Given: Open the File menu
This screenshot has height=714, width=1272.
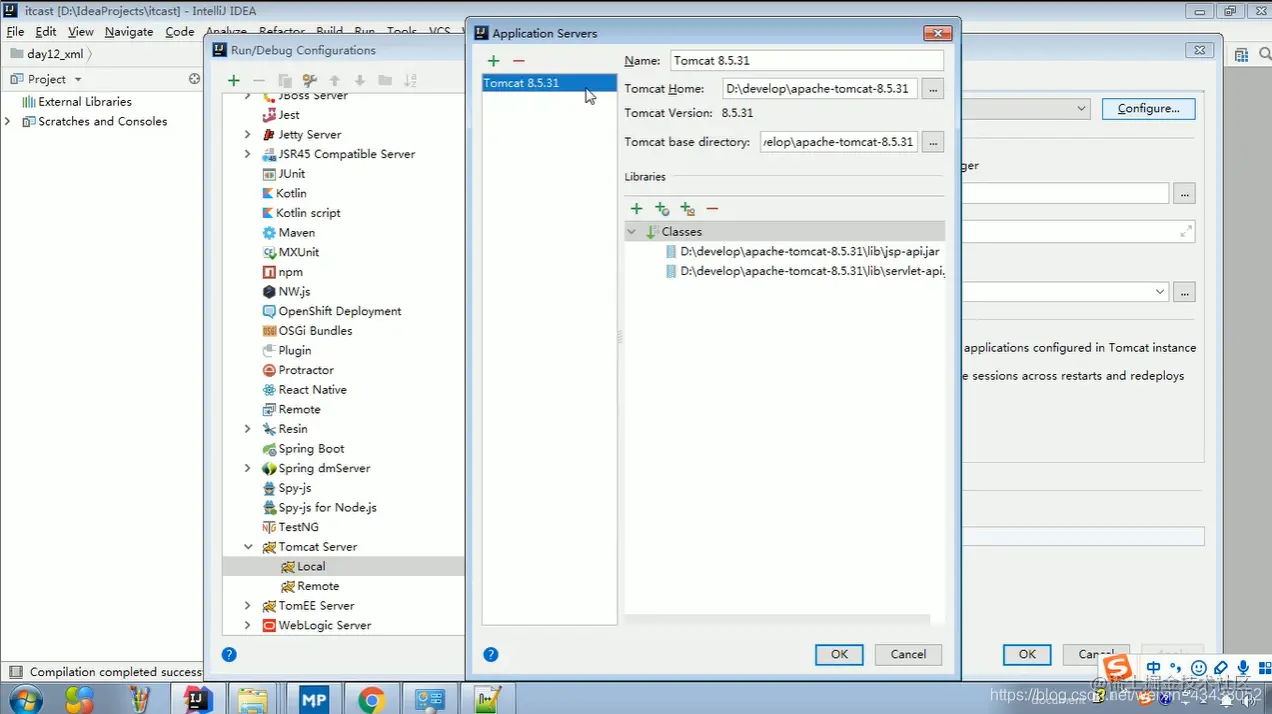Looking at the screenshot, I should (x=15, y=31).
